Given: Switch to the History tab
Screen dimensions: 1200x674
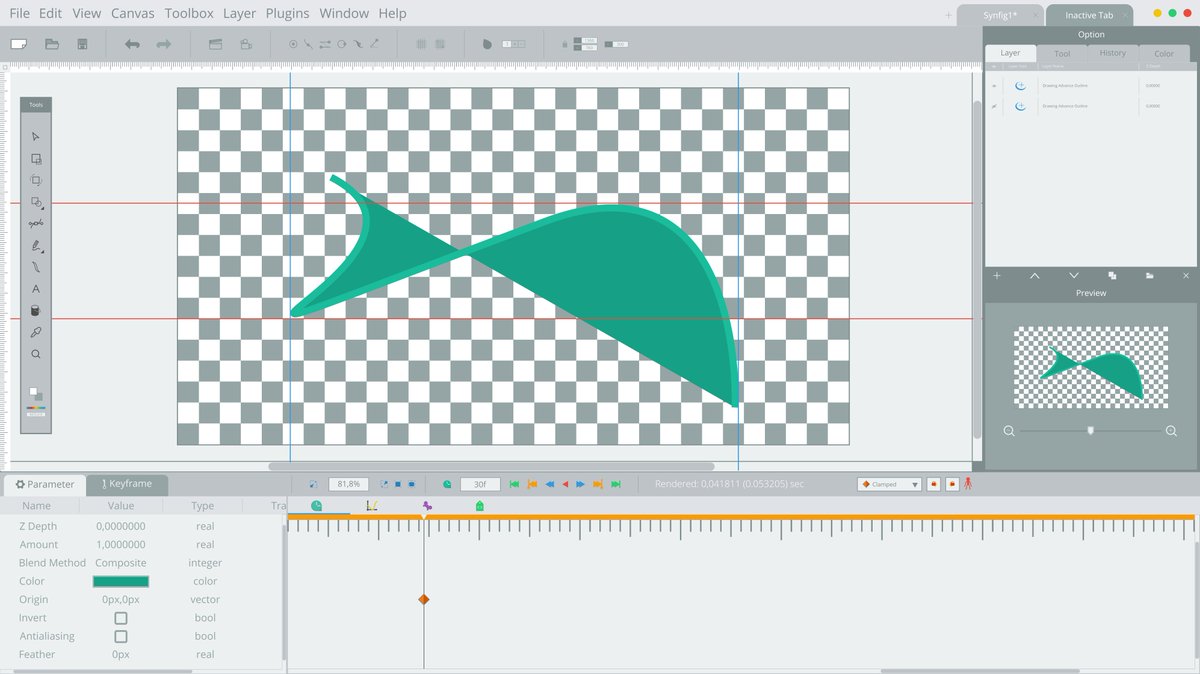Looking at the screenshot, I should (x=1112, y=53).
